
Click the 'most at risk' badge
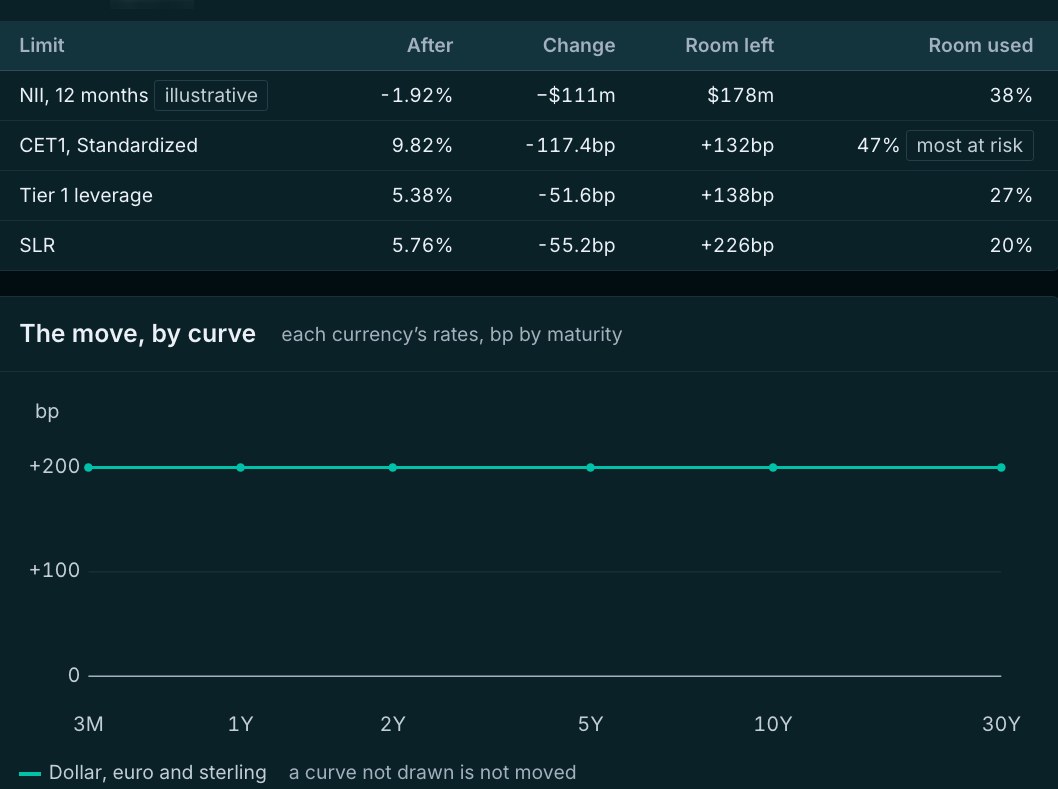(x=970, y=145)
